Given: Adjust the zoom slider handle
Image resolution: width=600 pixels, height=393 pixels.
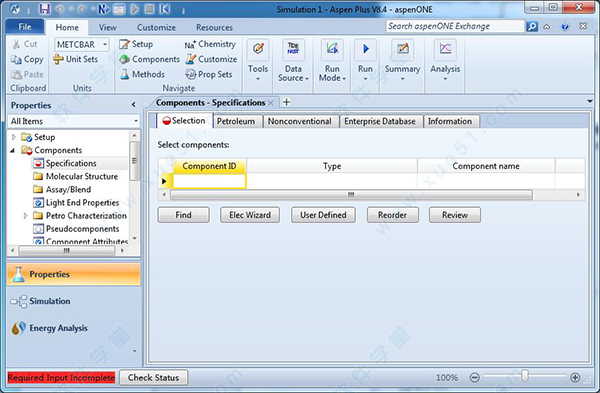Looking at the screenshot, I should (x=525, y=376).
